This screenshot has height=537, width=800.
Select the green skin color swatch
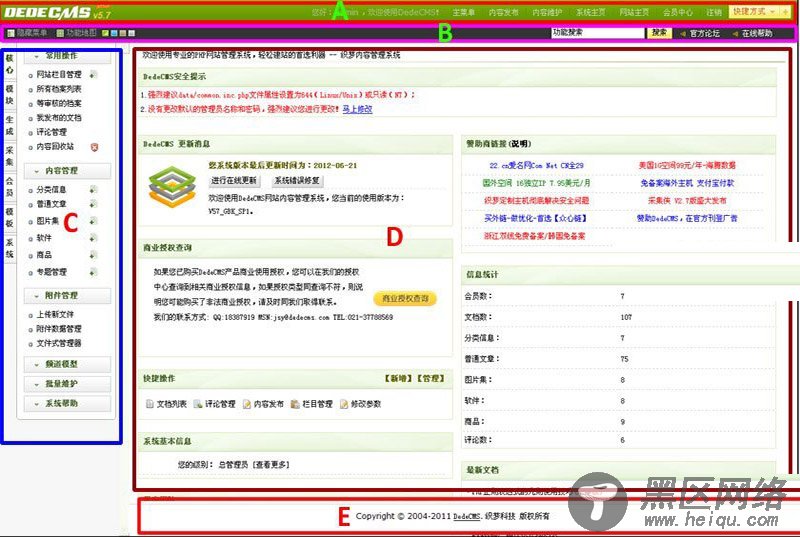(106, 33)
